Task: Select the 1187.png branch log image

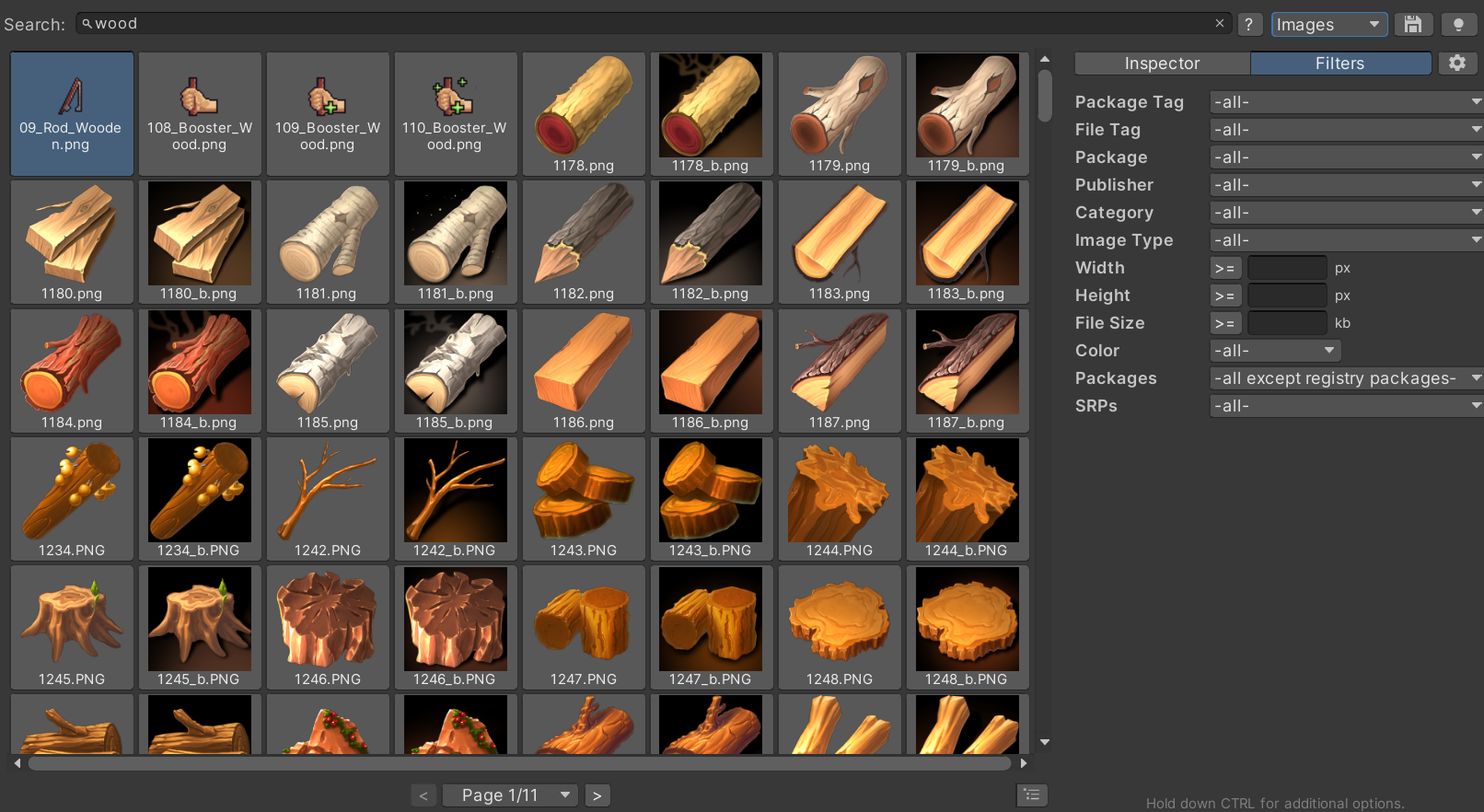Action: tap(840, 370)
